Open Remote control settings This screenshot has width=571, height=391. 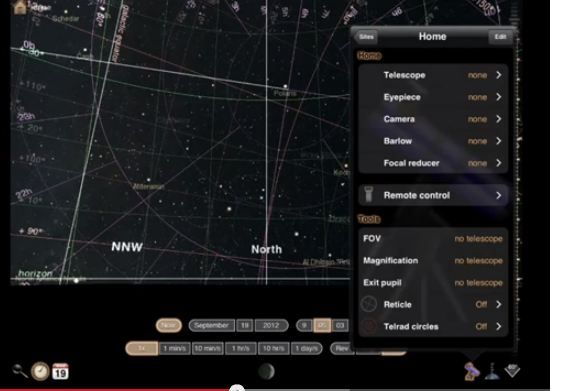pyautogui.click(x=433, y=196)
